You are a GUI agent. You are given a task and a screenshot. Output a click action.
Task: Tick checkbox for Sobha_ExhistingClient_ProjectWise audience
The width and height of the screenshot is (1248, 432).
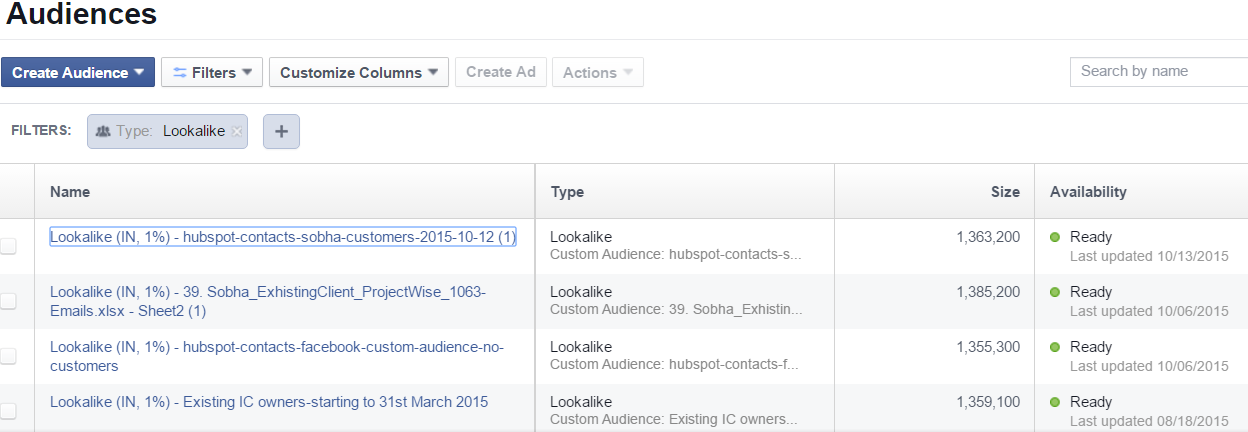point(8,301)
